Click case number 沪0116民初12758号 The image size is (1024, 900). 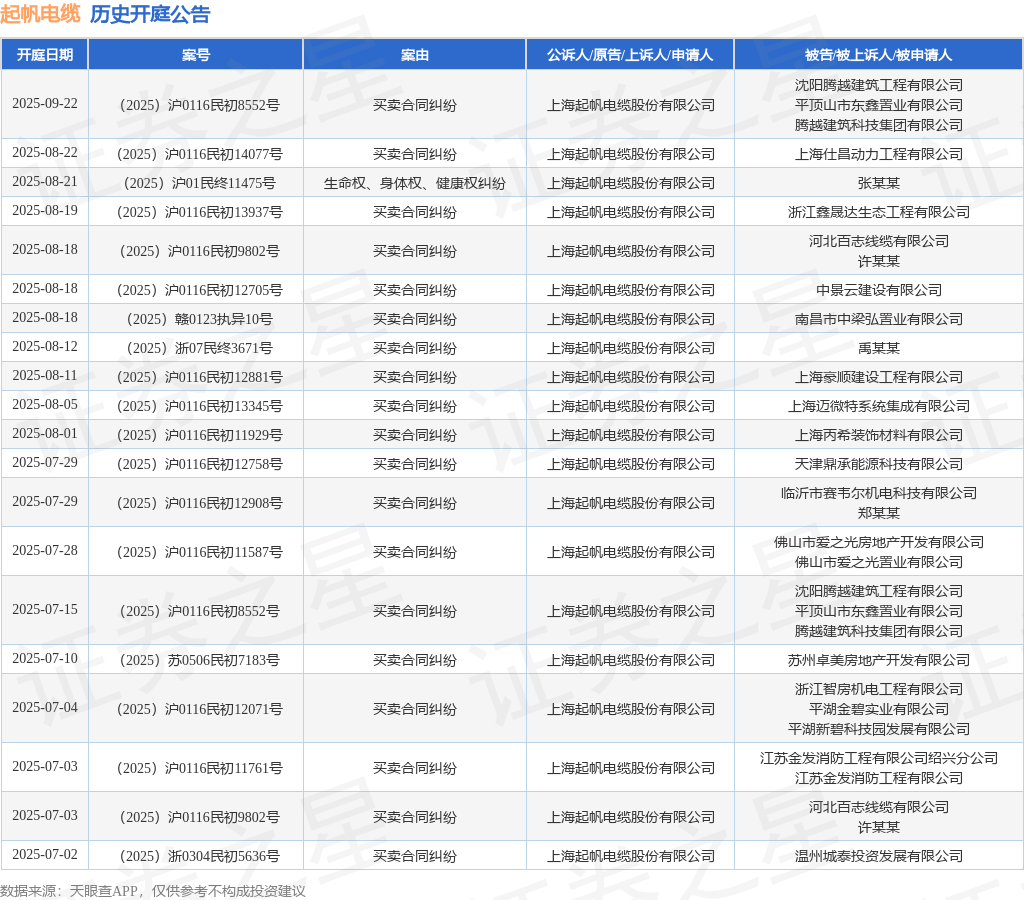click(199, 464)
